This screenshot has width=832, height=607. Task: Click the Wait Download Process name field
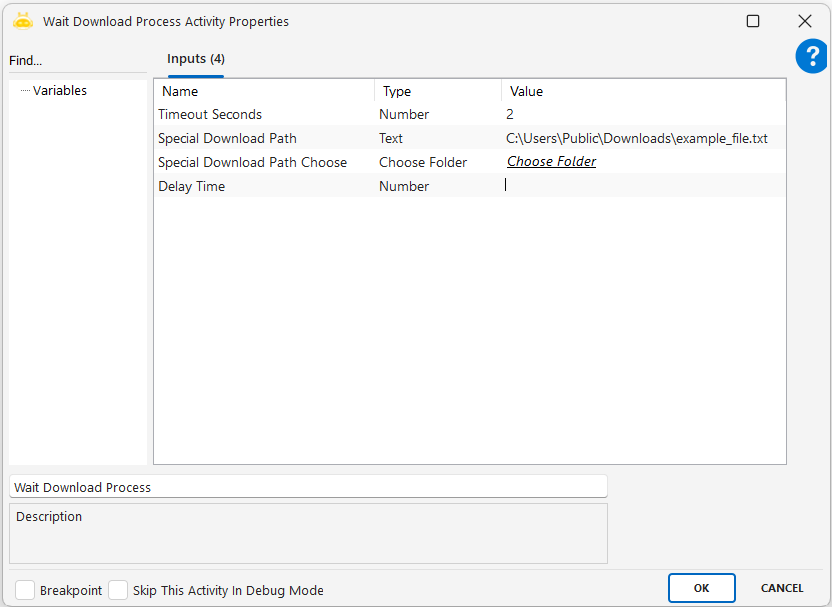pos(308,487)
